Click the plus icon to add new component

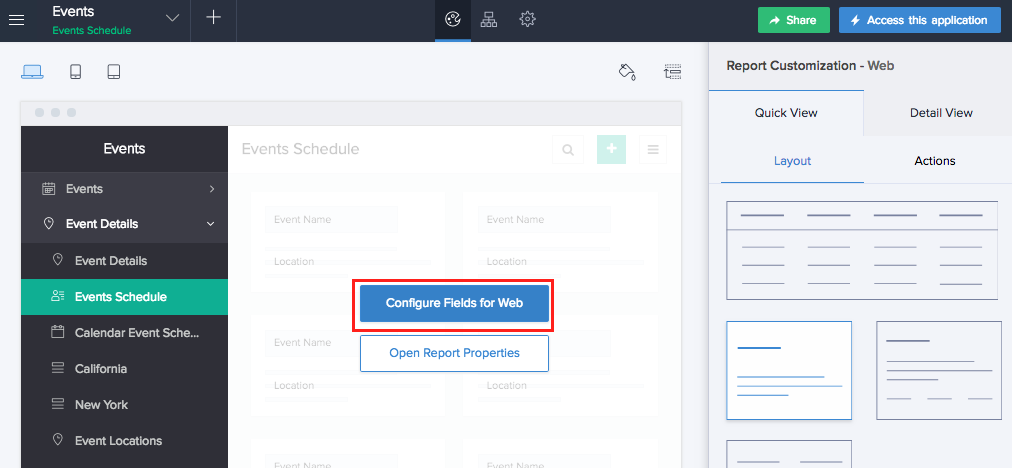(213, 19)
